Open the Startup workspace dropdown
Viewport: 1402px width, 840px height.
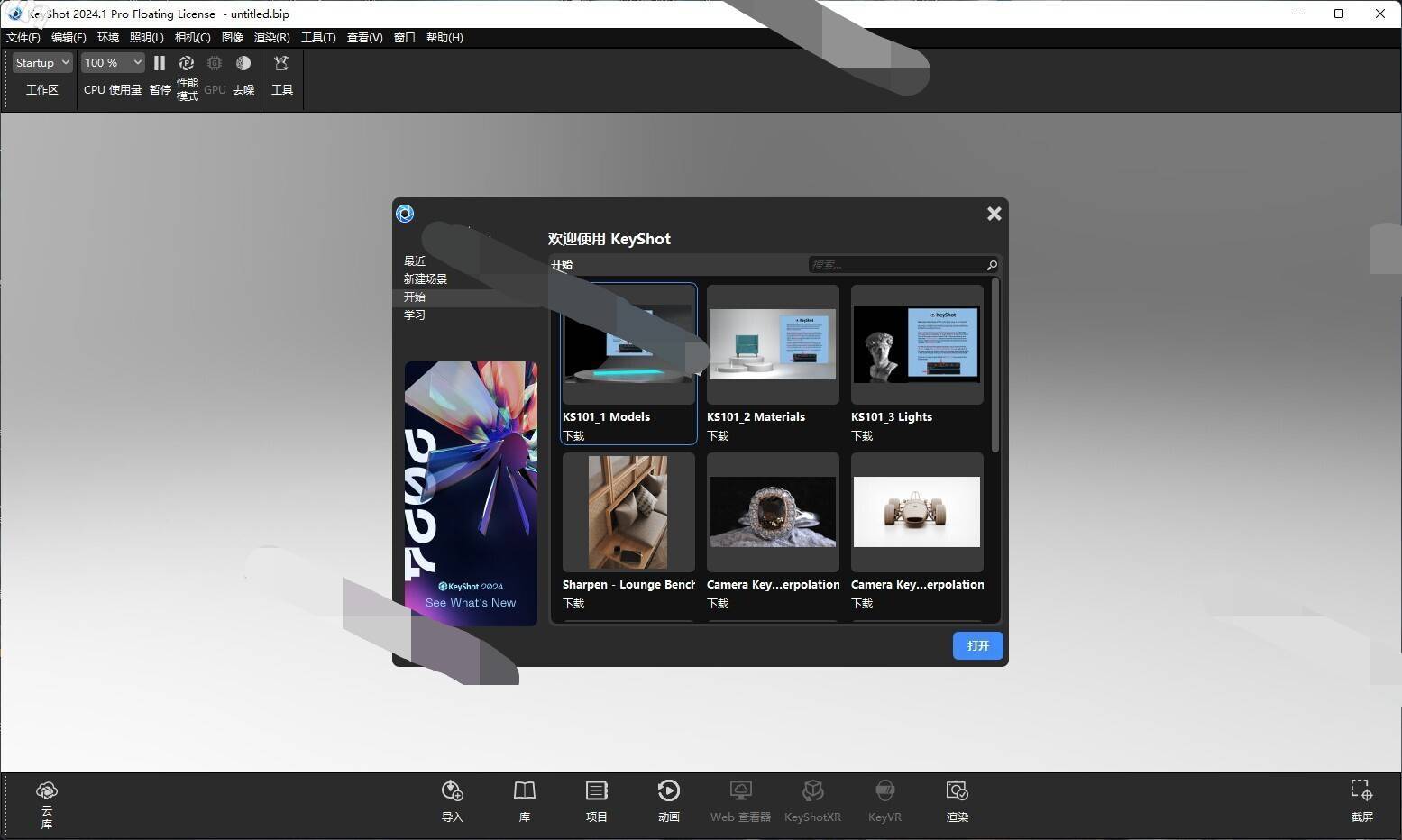point(42,63)
